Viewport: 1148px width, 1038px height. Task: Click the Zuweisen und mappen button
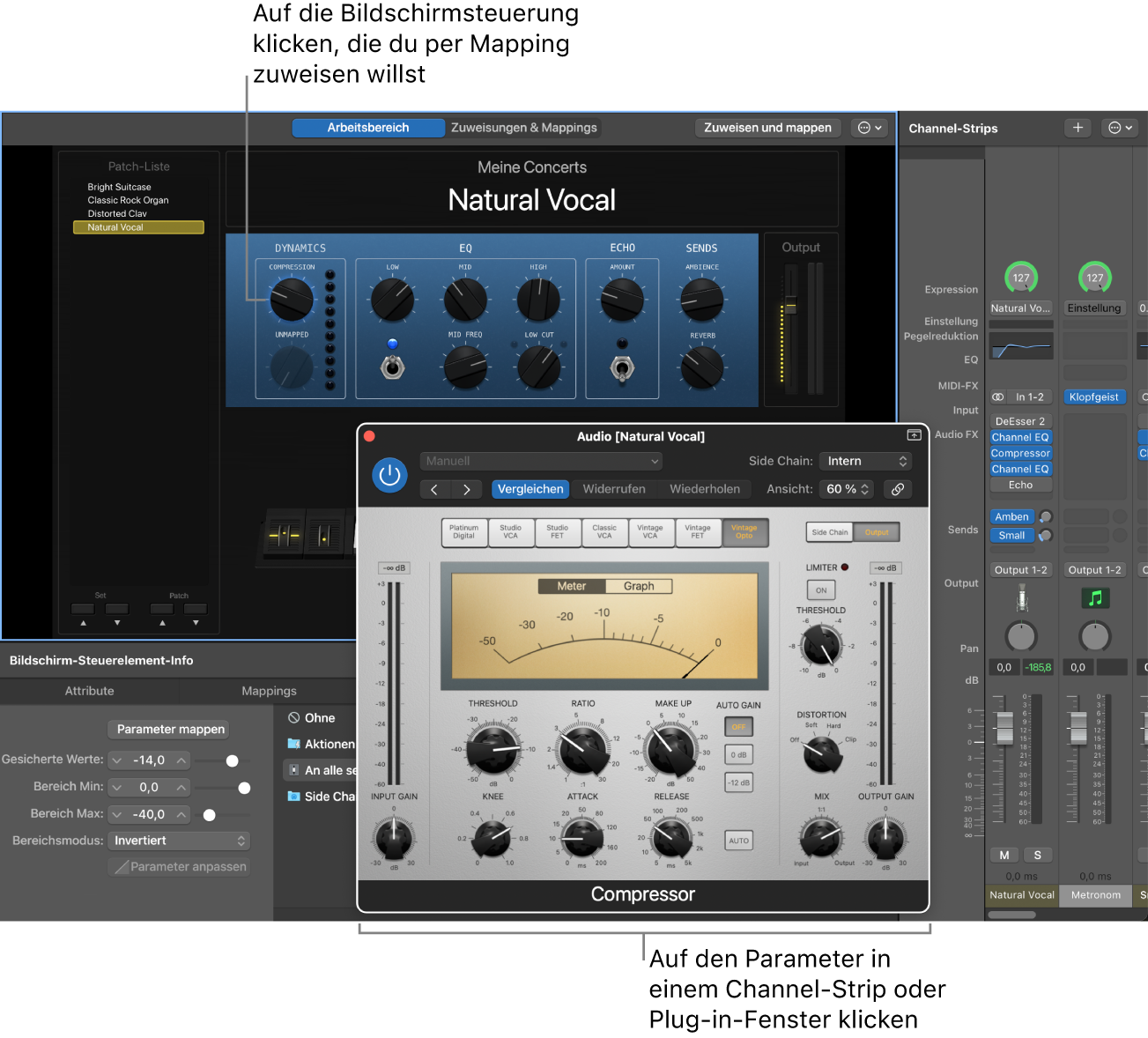[767, 128]
